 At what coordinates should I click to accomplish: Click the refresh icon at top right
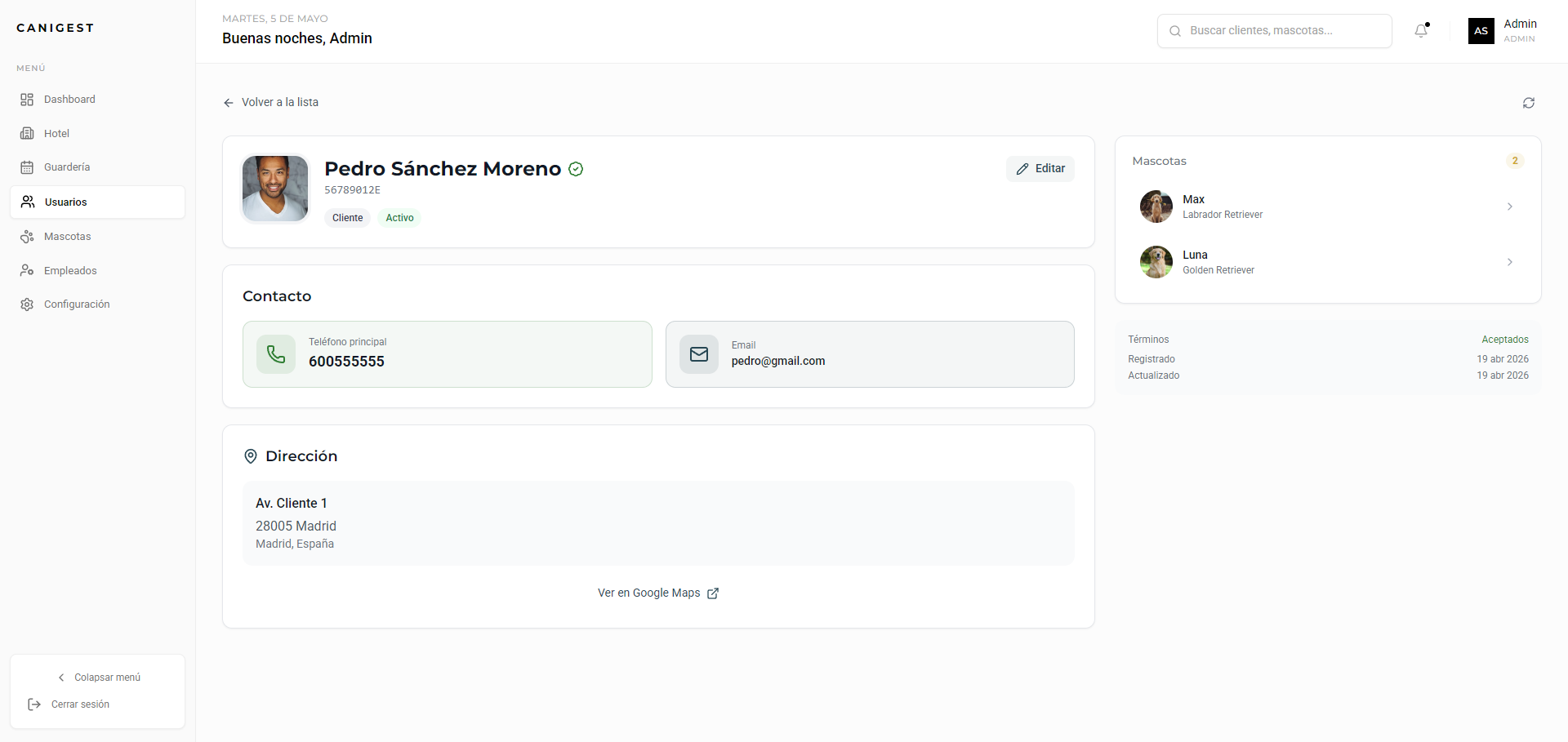point(1529,103)
